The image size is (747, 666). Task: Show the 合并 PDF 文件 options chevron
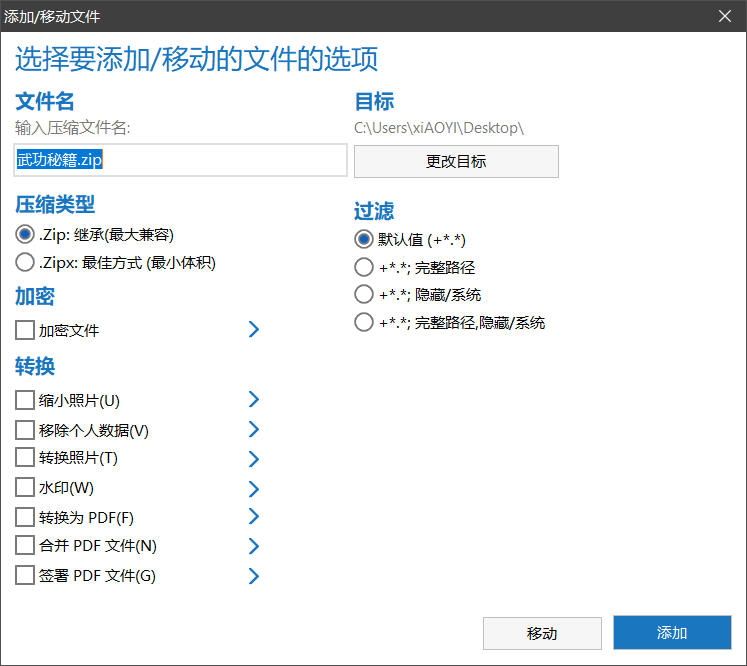[x=254, y=546]
